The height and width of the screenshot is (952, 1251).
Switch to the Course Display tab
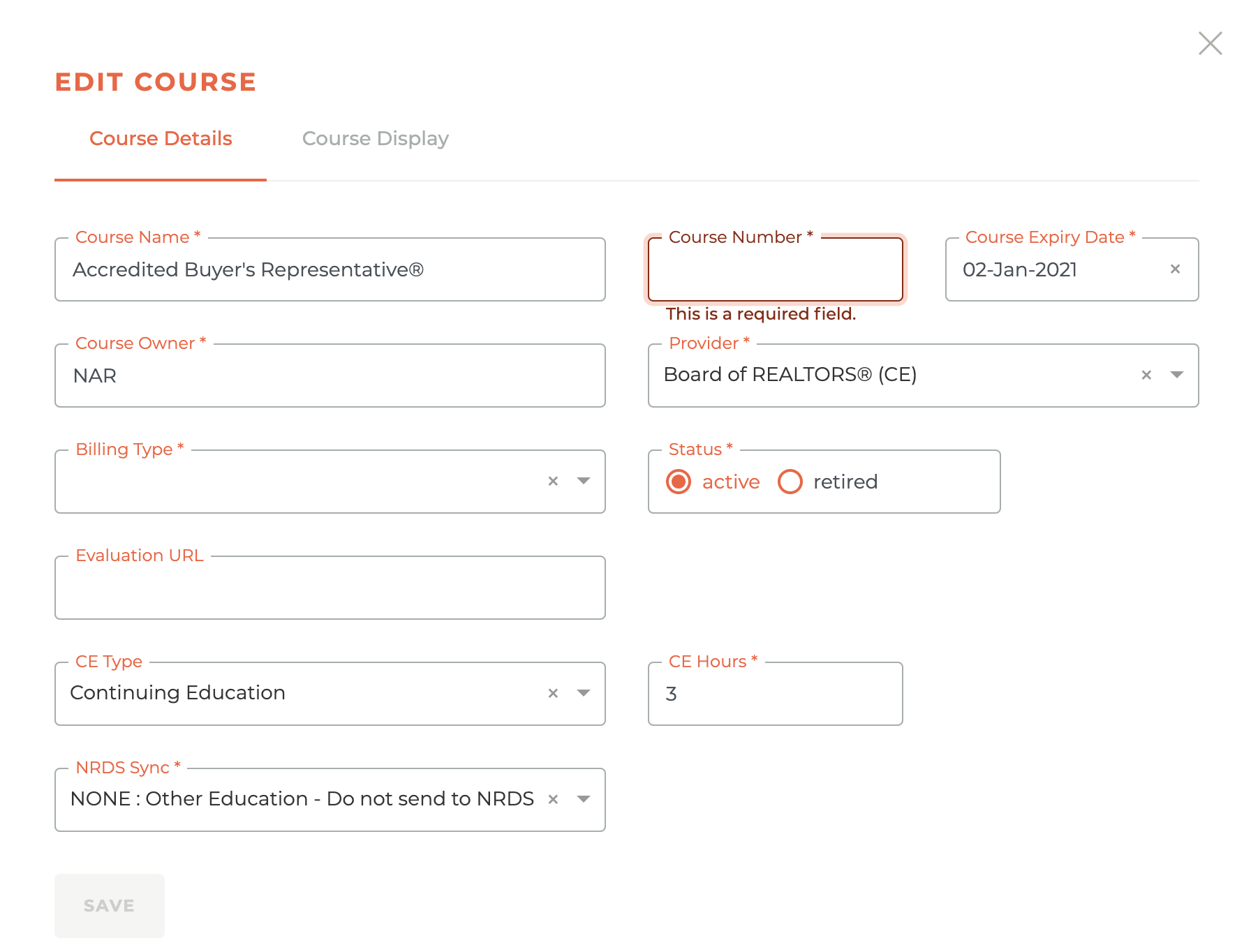tap(375, 138)
